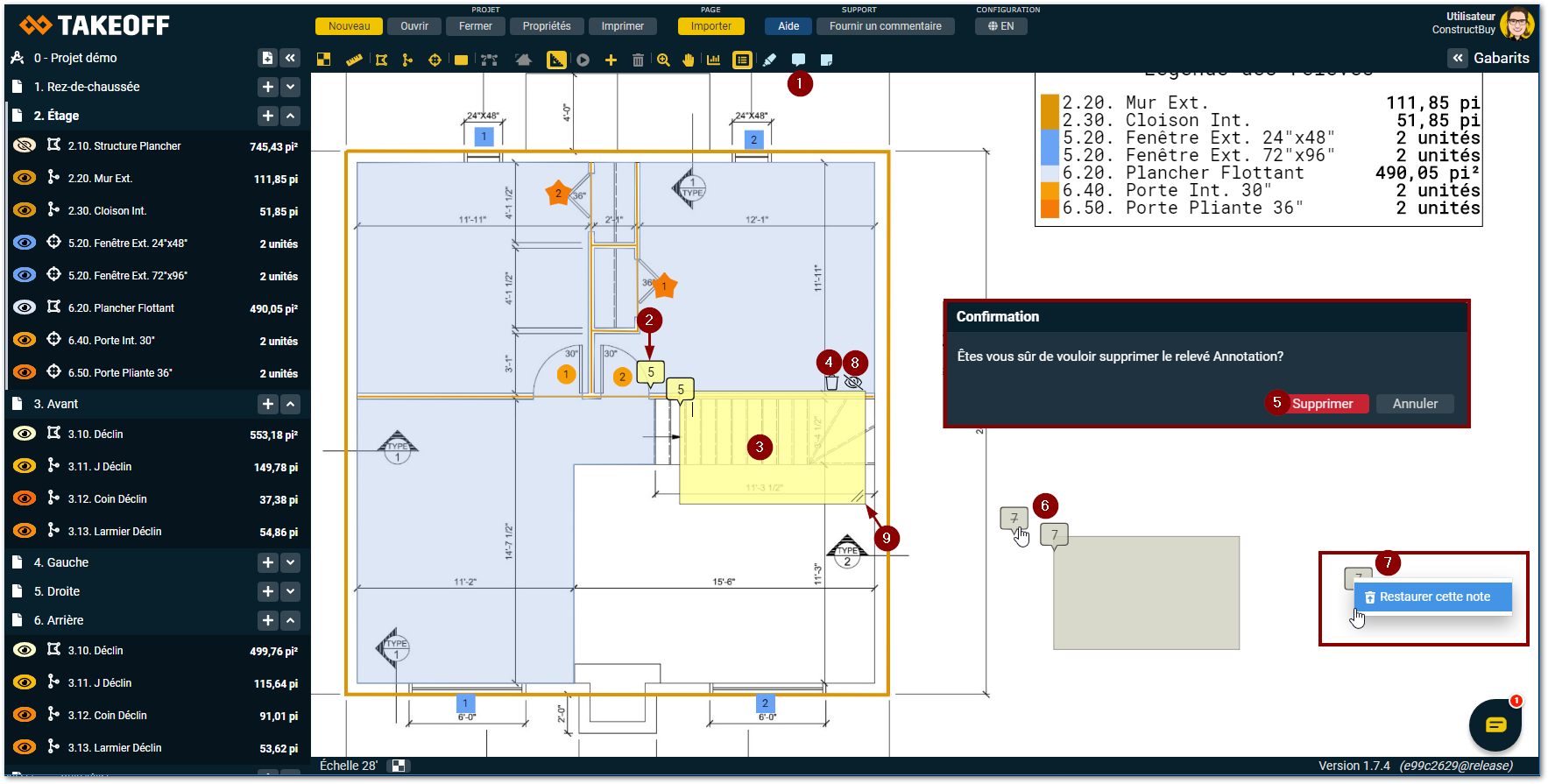Activate the zoom magnifier tool
1548x784 pixels.
(x=663, y=60)
